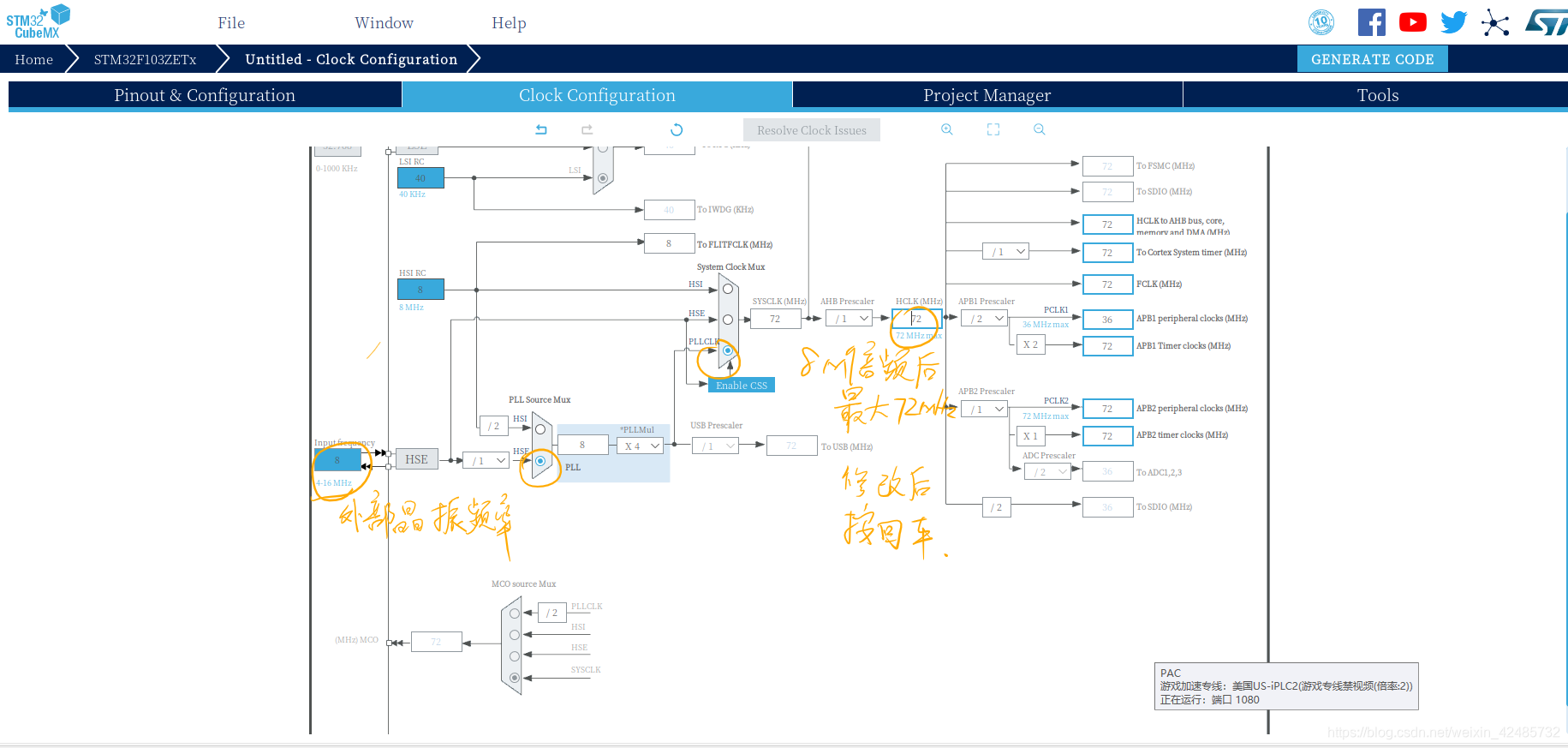Go to Home in the breadcrumb
Screen dimensions: 1568x748
pyautogui.click(x=34, y=59)
